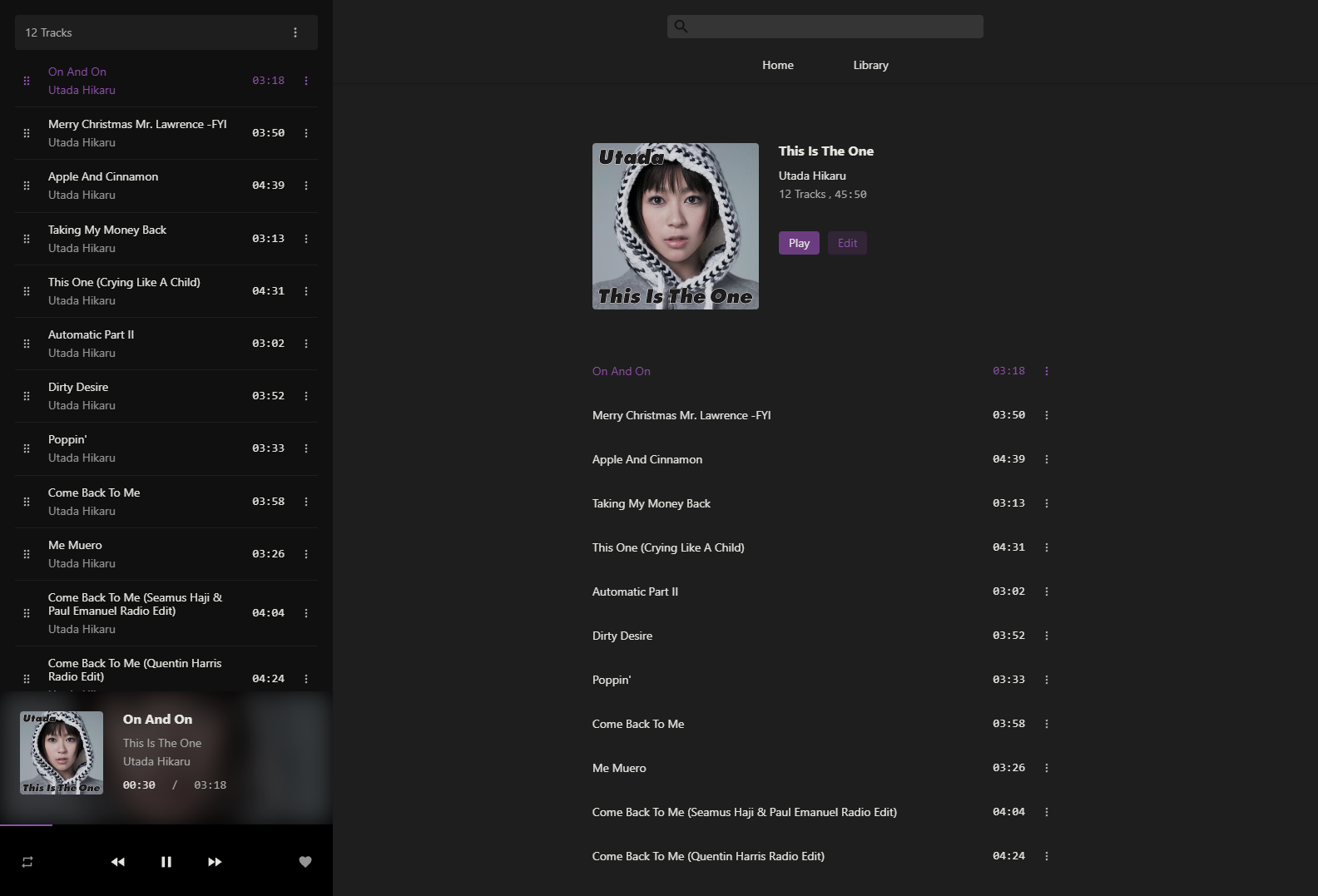Toggle favorite heart for current song
The height and width of the screenshot is (896, 1318).
point(305,862)
